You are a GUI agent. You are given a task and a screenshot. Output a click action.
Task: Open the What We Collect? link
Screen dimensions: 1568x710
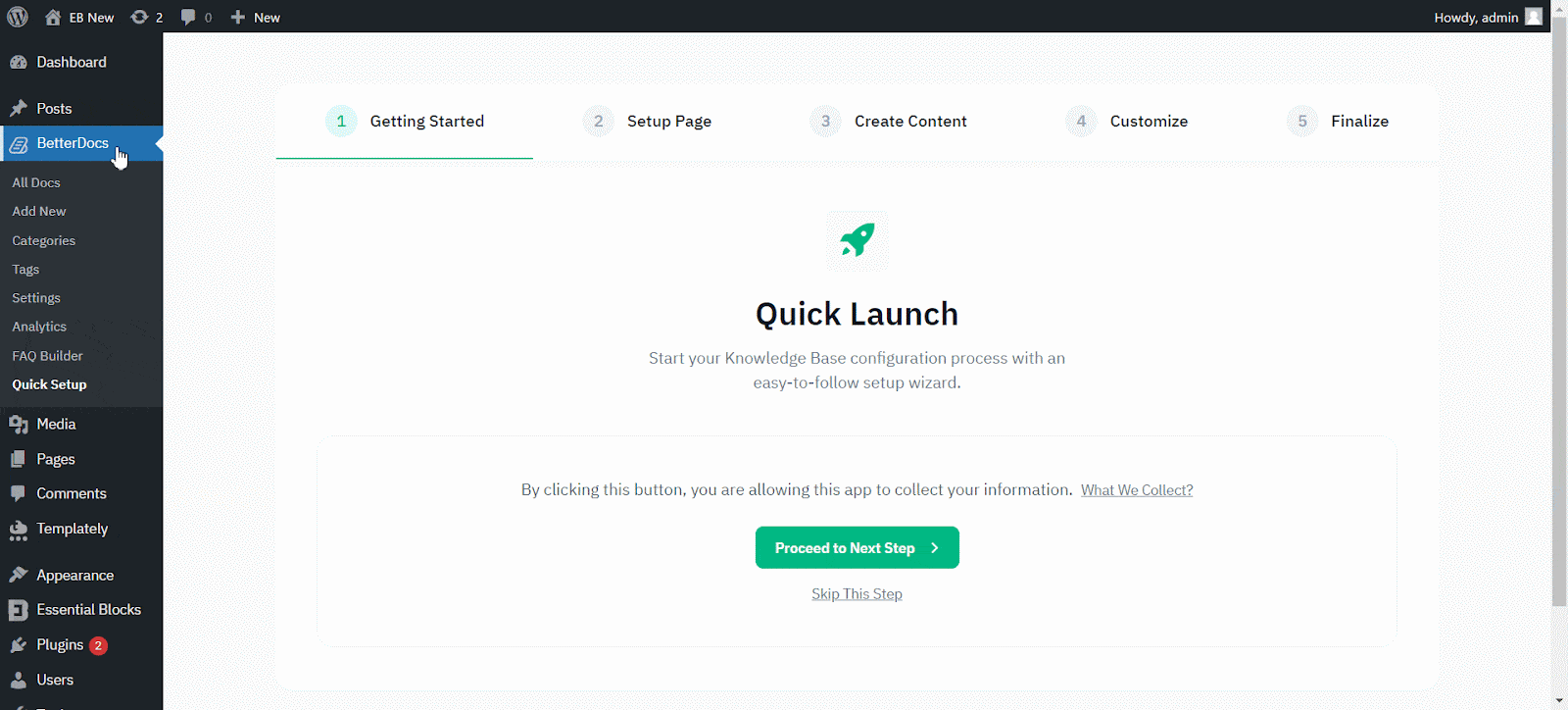pos(1137,490)
